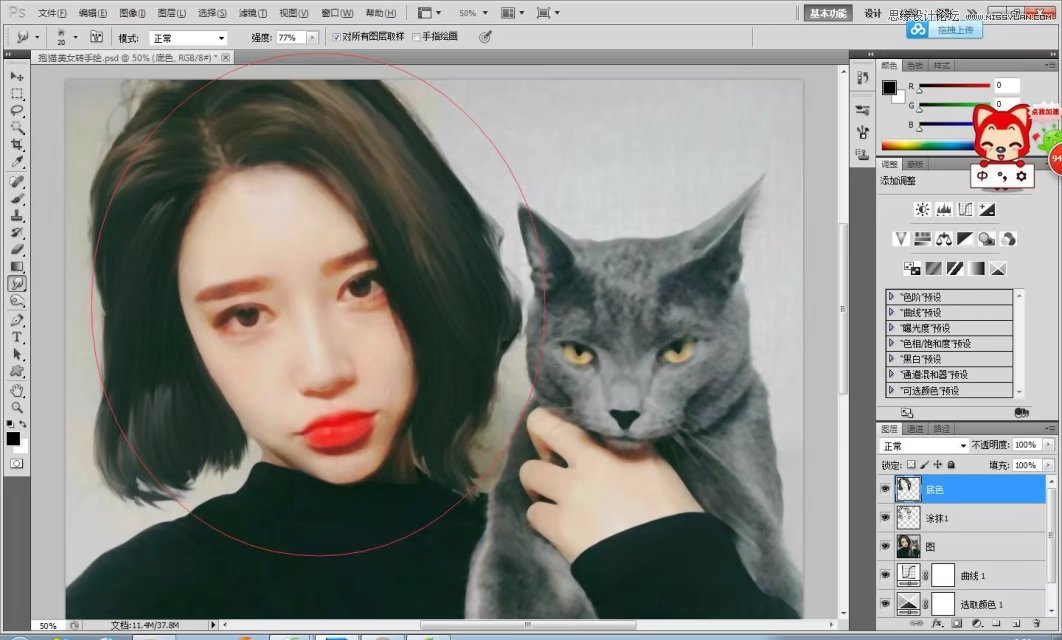
Task: Open the 窗口(W) menu
Action: [x=337, y=13]
